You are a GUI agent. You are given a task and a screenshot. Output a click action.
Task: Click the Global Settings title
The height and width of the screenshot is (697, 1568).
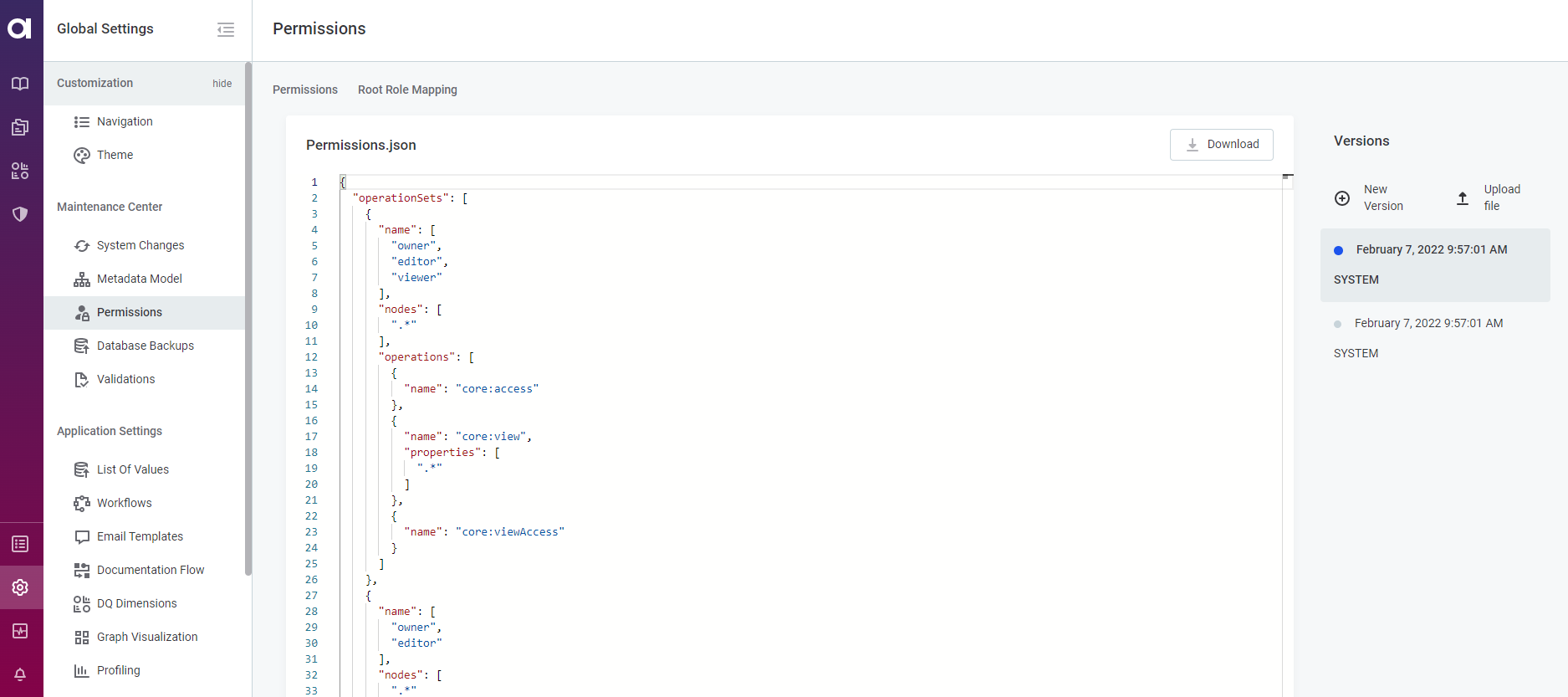[x=105, y=29]
